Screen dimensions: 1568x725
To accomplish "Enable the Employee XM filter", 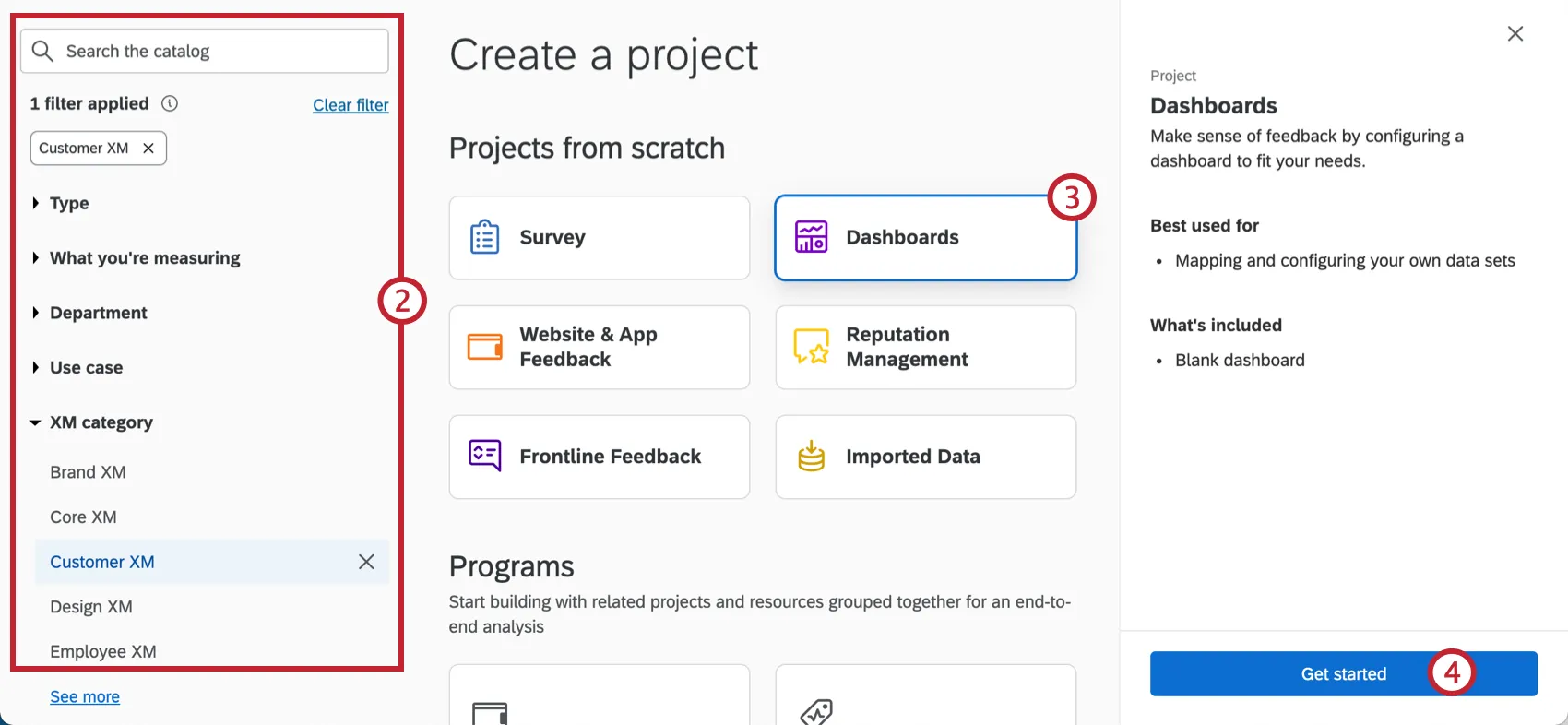I will 103,650.
